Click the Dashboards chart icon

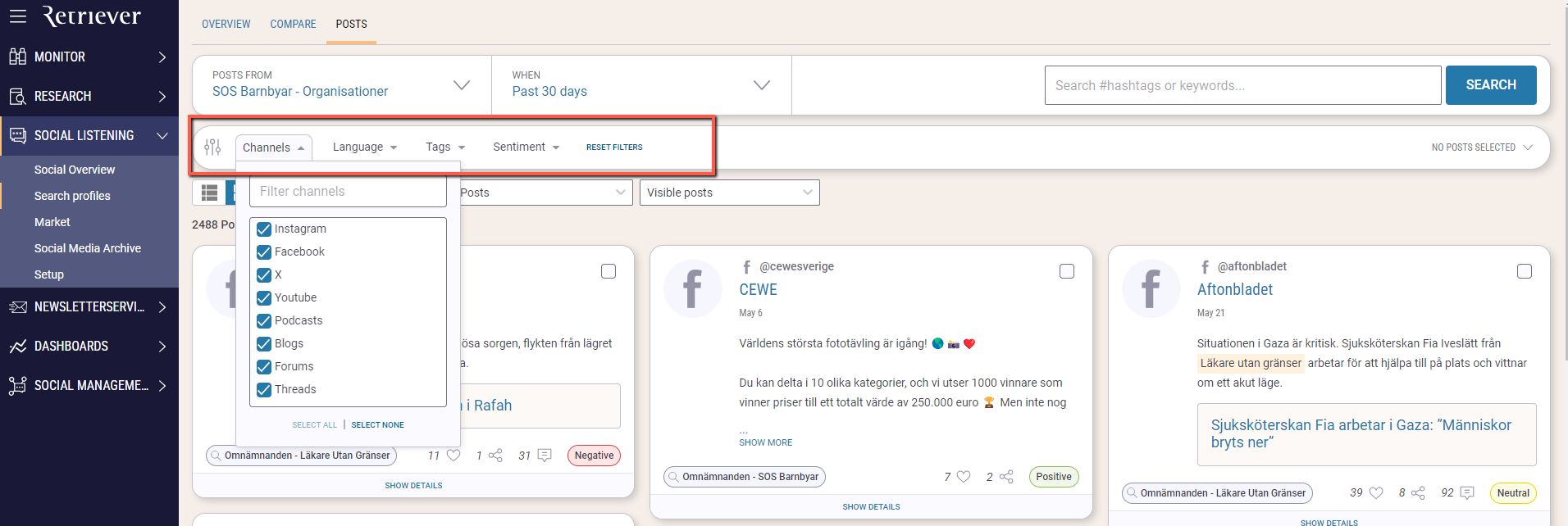[x=17, y=346]
